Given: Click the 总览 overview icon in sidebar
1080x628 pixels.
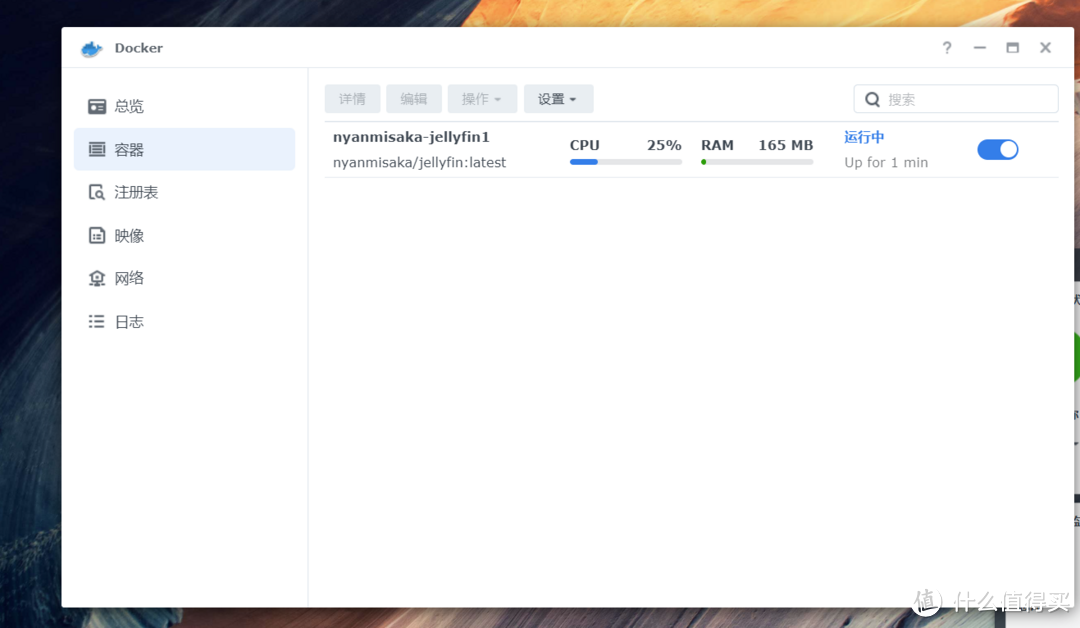Looking at the screenshot, I should pos(97,106).
